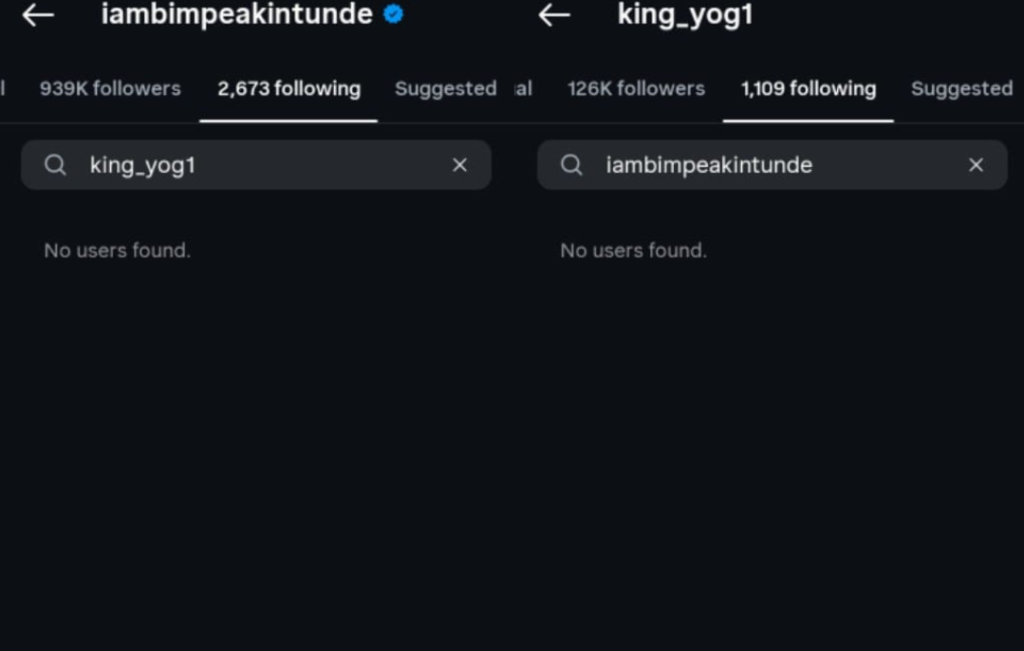Click the "No users found." text under king_yog1 search
The height and width of the screenshot is (651, 1024).
tap(117, 251)
